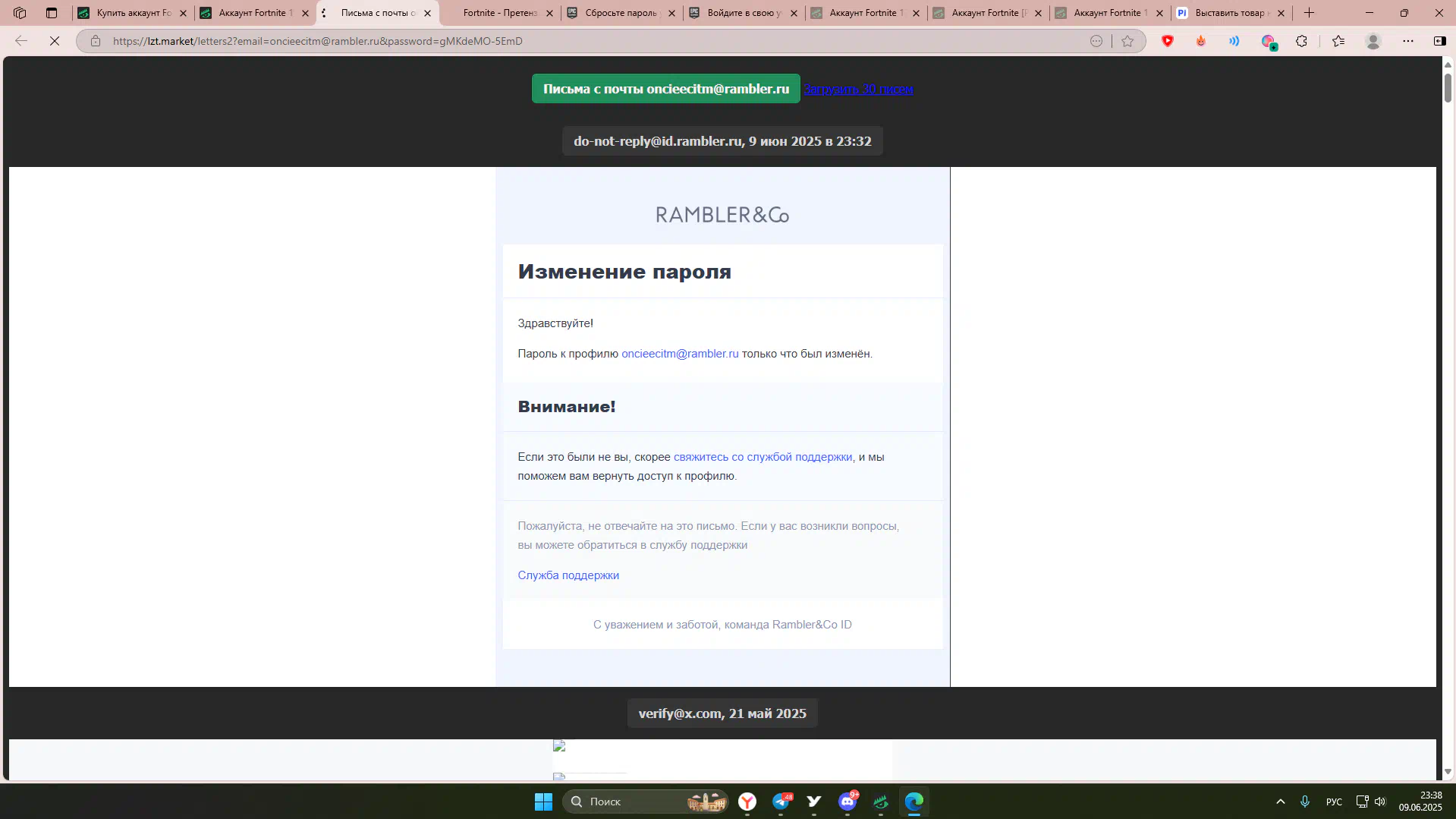Open the flame extension icon
The image size is (1456, 819).
[1201, 41]
